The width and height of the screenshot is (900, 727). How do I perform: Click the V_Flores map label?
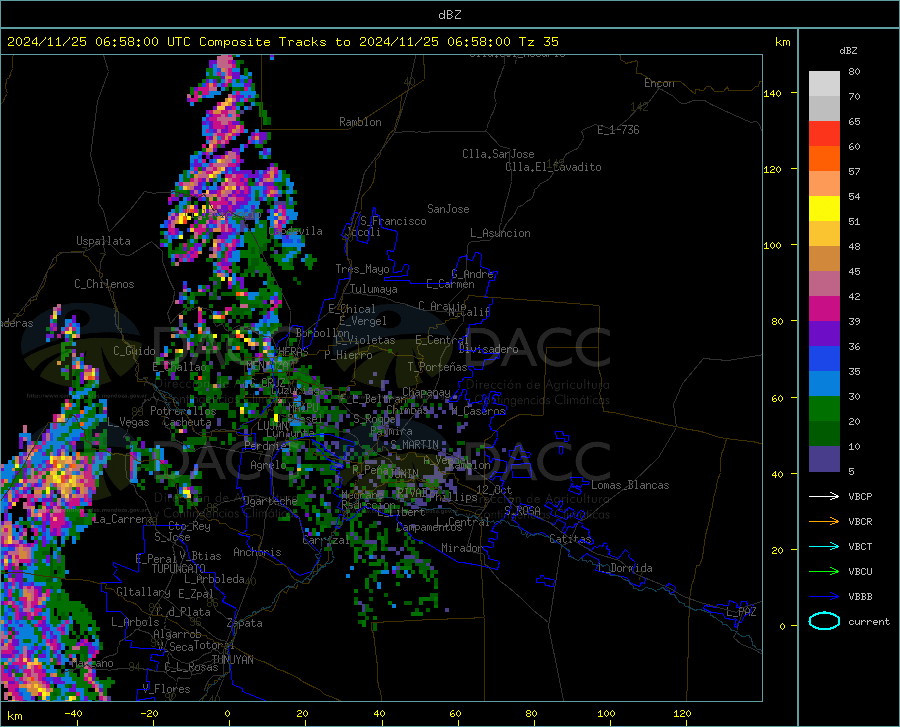point(166,689)
